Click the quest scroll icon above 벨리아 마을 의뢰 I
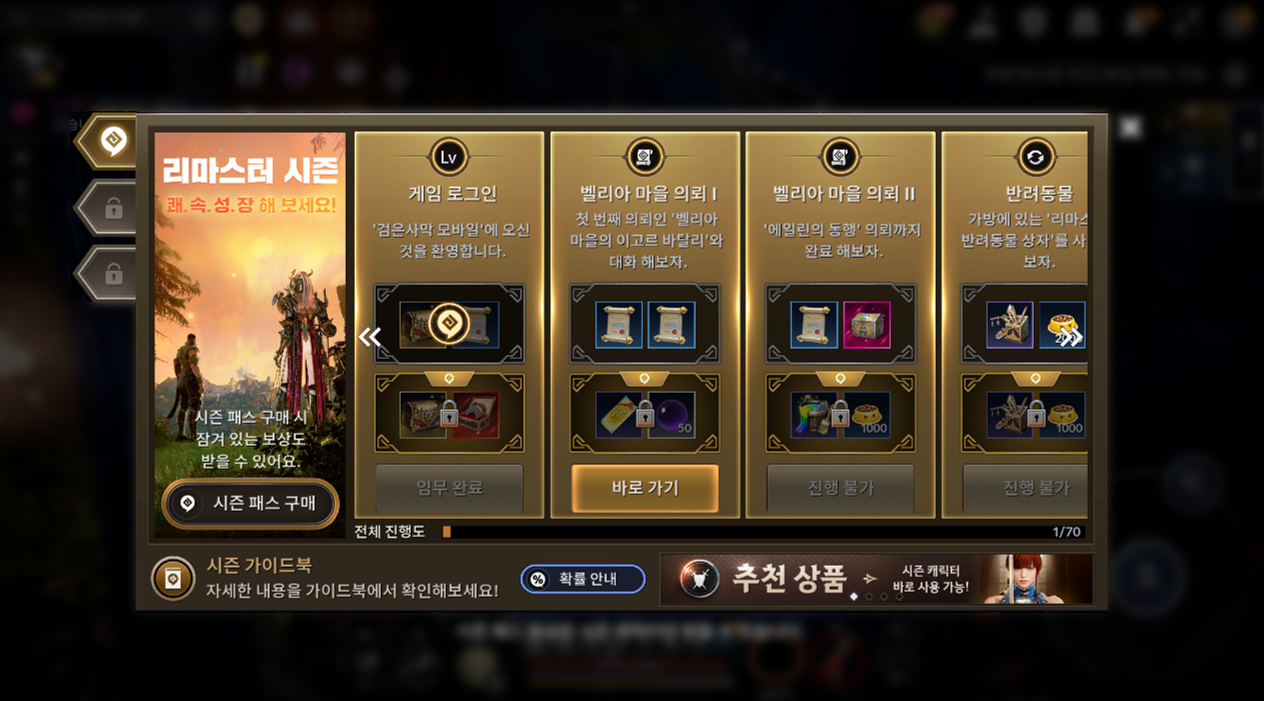1264x701 pixels. 644,158
